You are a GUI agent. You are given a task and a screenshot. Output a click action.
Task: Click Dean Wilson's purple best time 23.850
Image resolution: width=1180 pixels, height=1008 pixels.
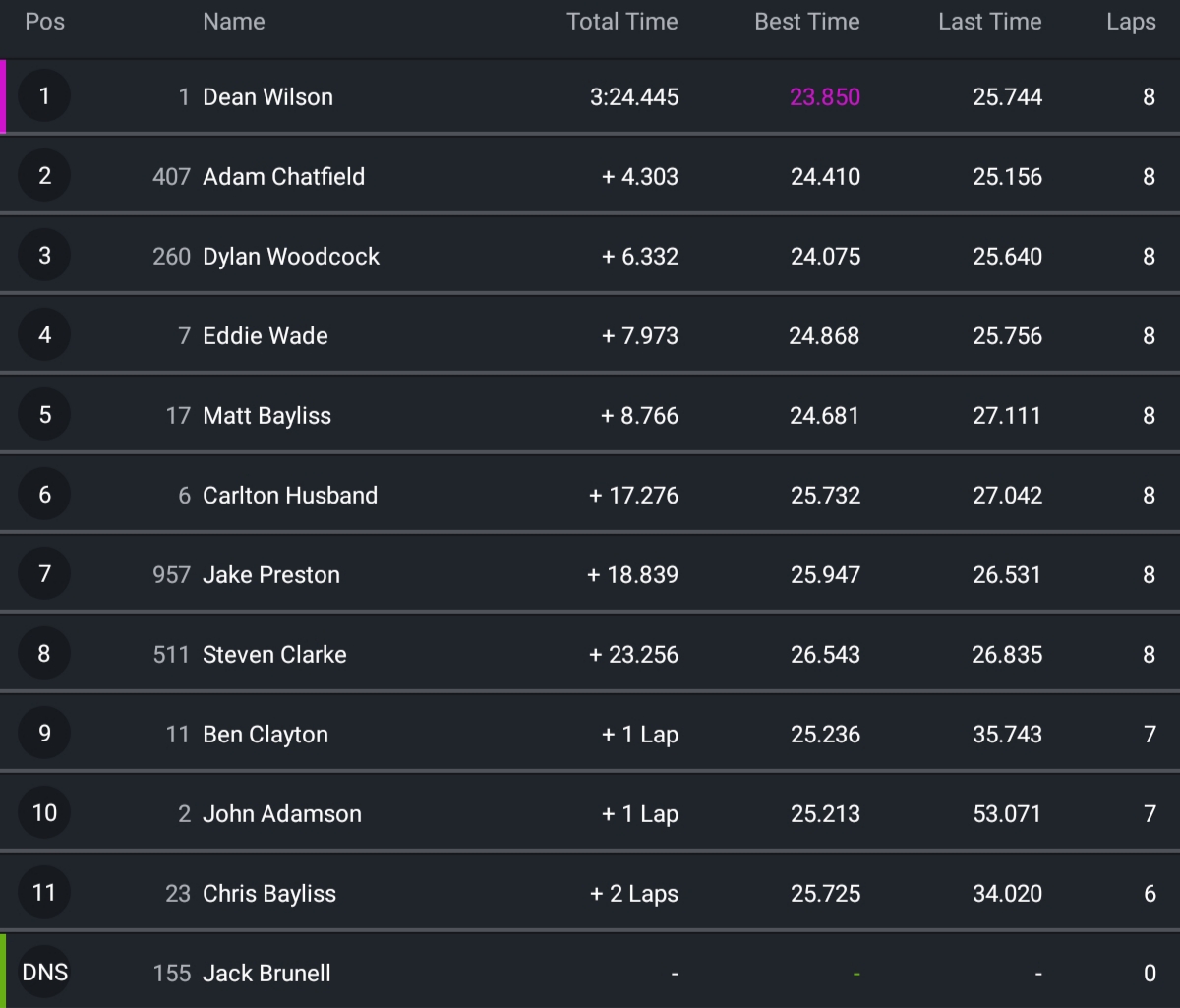[x=824, y=96]
